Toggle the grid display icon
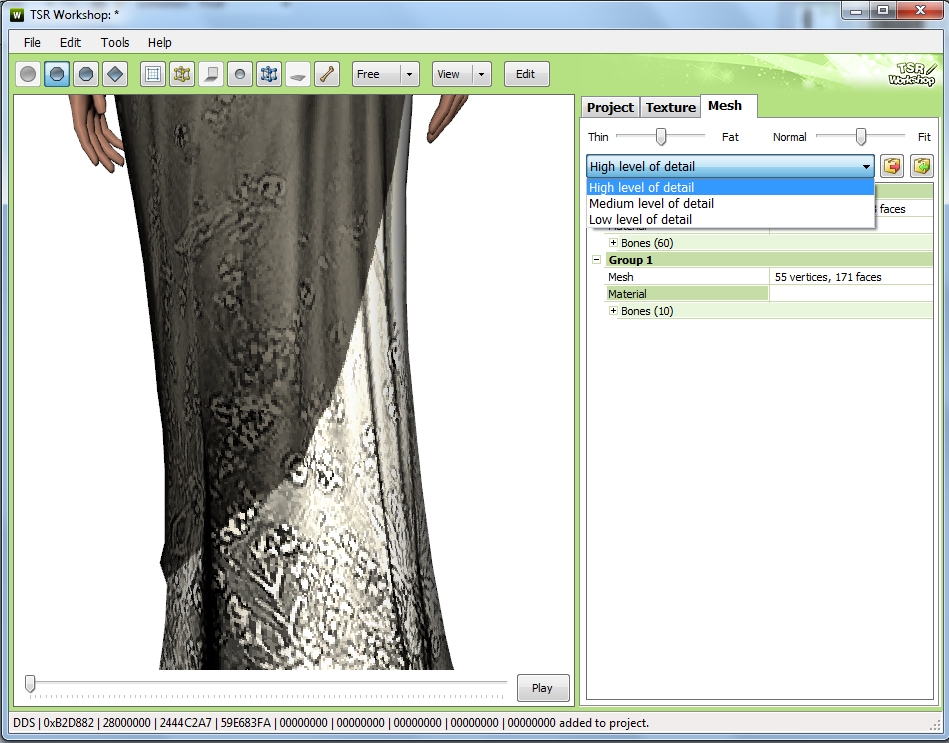Image resolution: width=949 pixels, height=743 pixels. pos(152,74)
